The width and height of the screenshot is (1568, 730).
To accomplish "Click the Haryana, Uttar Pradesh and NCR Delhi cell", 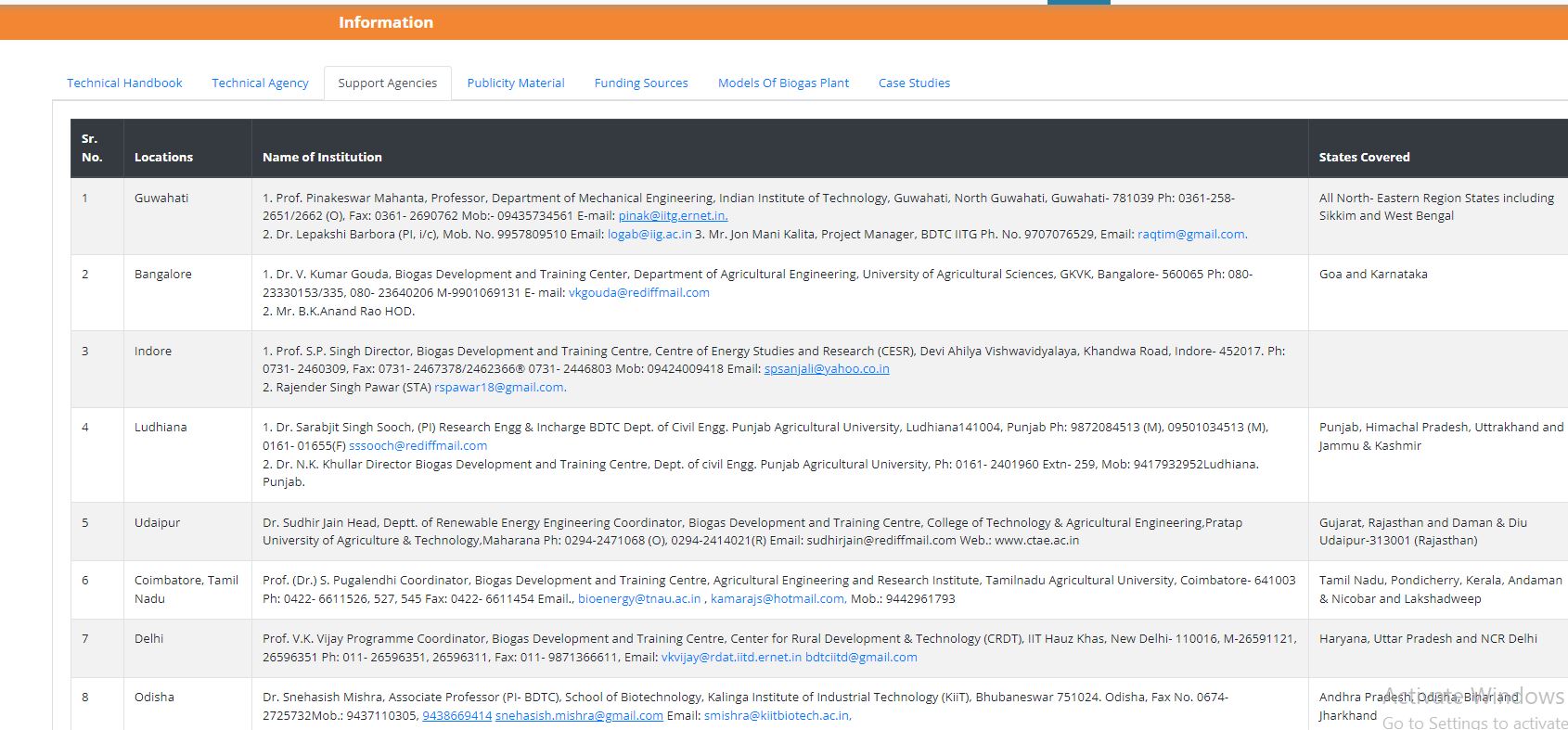I will coord(1438,647).
